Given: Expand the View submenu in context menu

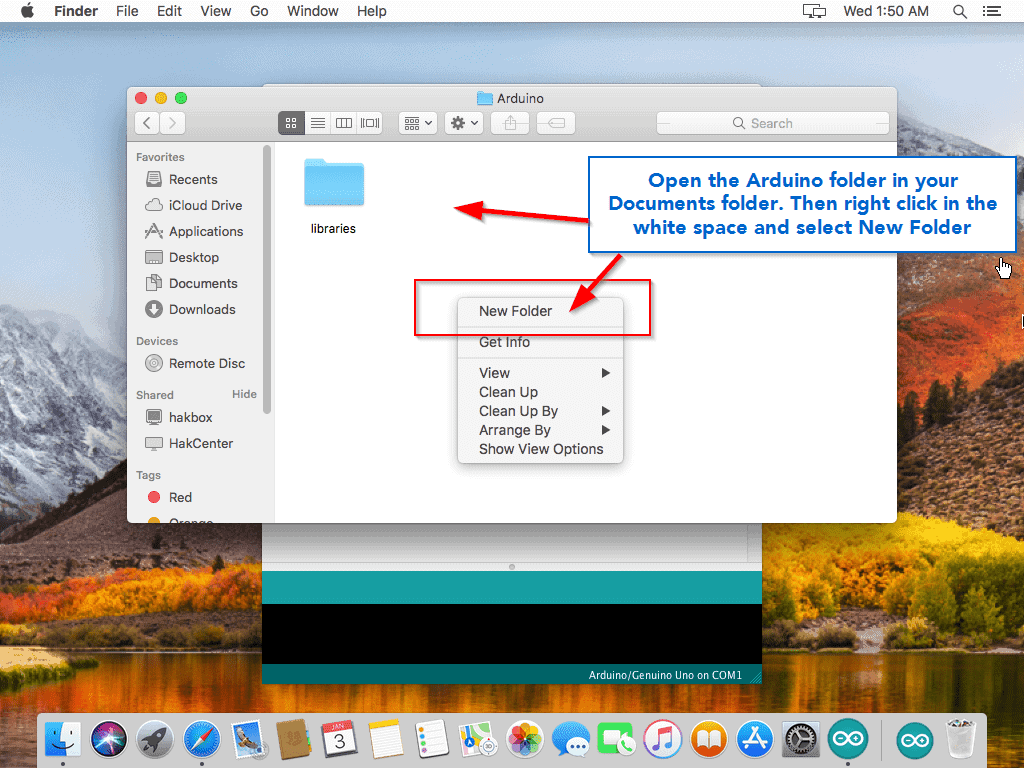Looking at the screenshot, I should coord(541,373).
